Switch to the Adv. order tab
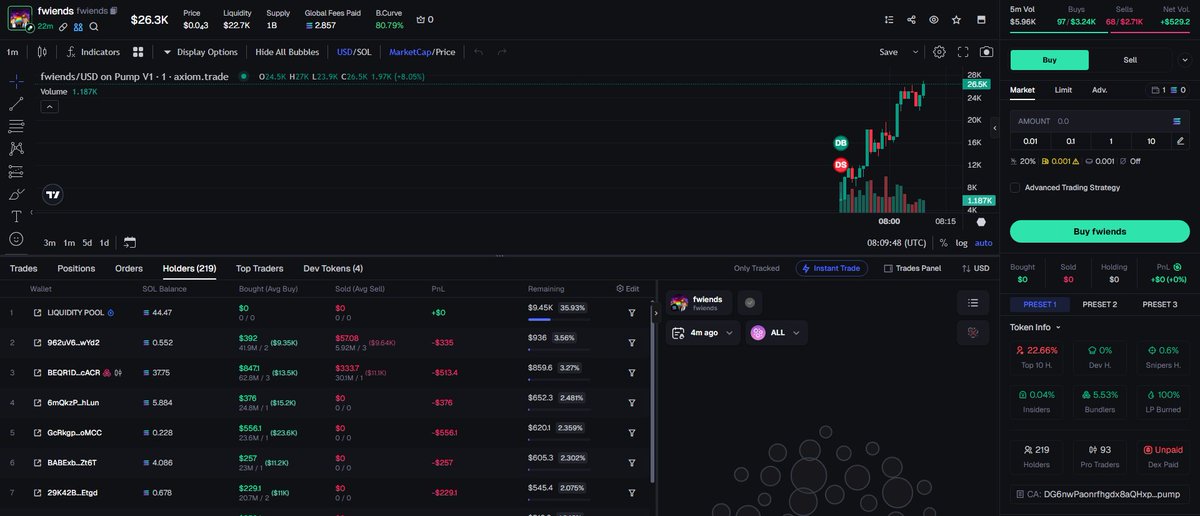Screen dimensions: 1200x516 (x=1099, y=90)
